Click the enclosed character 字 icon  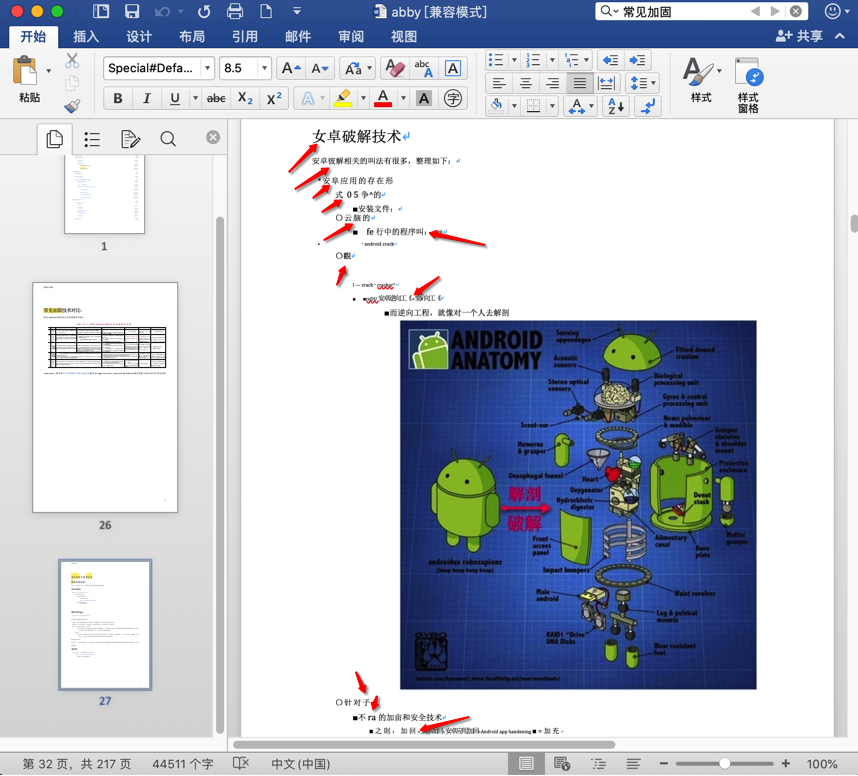click(x=453, y=99)
